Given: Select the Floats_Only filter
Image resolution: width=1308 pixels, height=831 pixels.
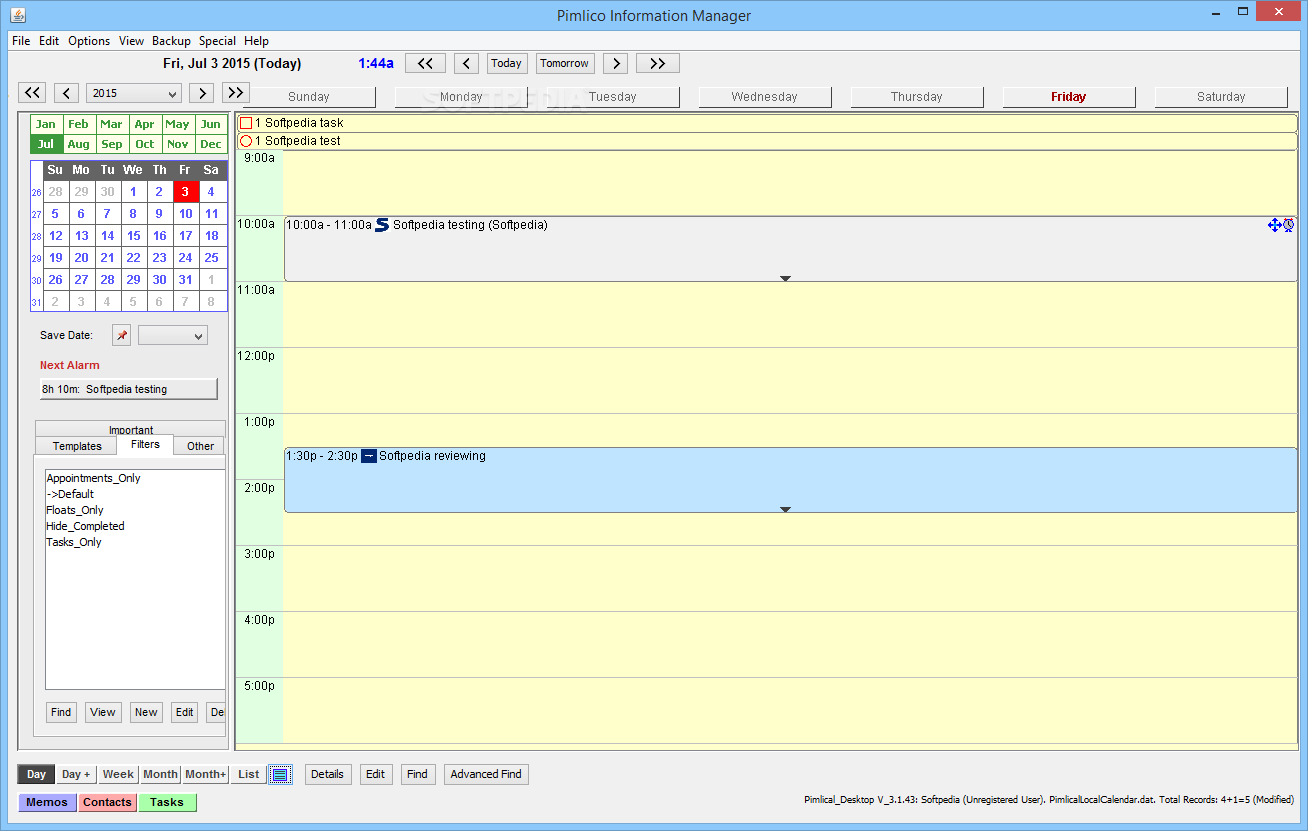Looking at the screenshot, I should pos(75,510).
